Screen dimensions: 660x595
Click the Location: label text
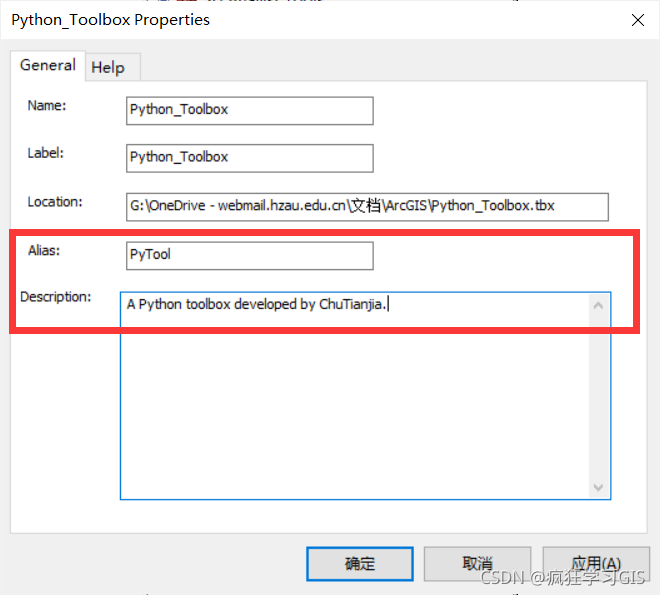55,202
